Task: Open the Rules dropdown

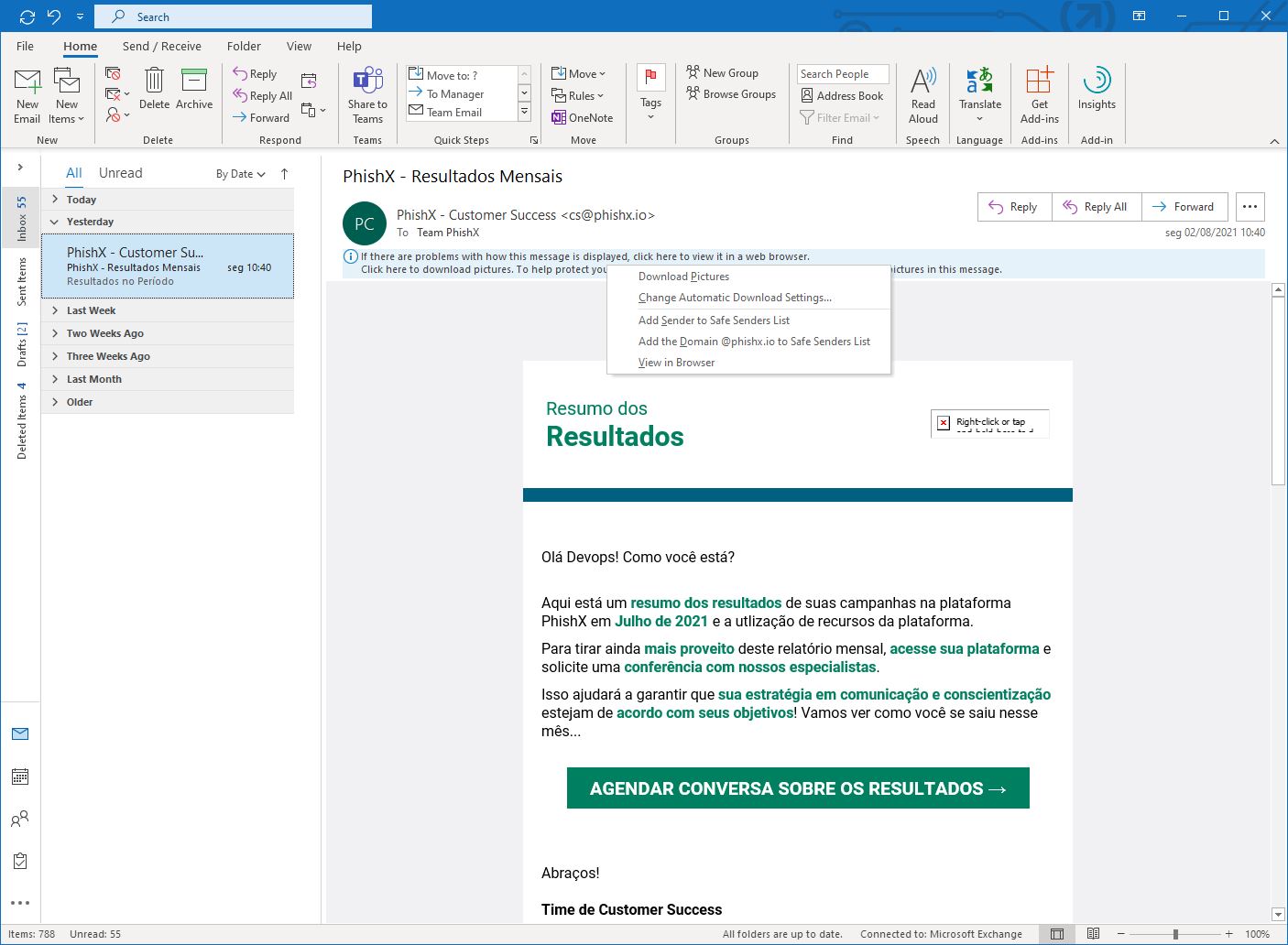Action: [578, 95]
